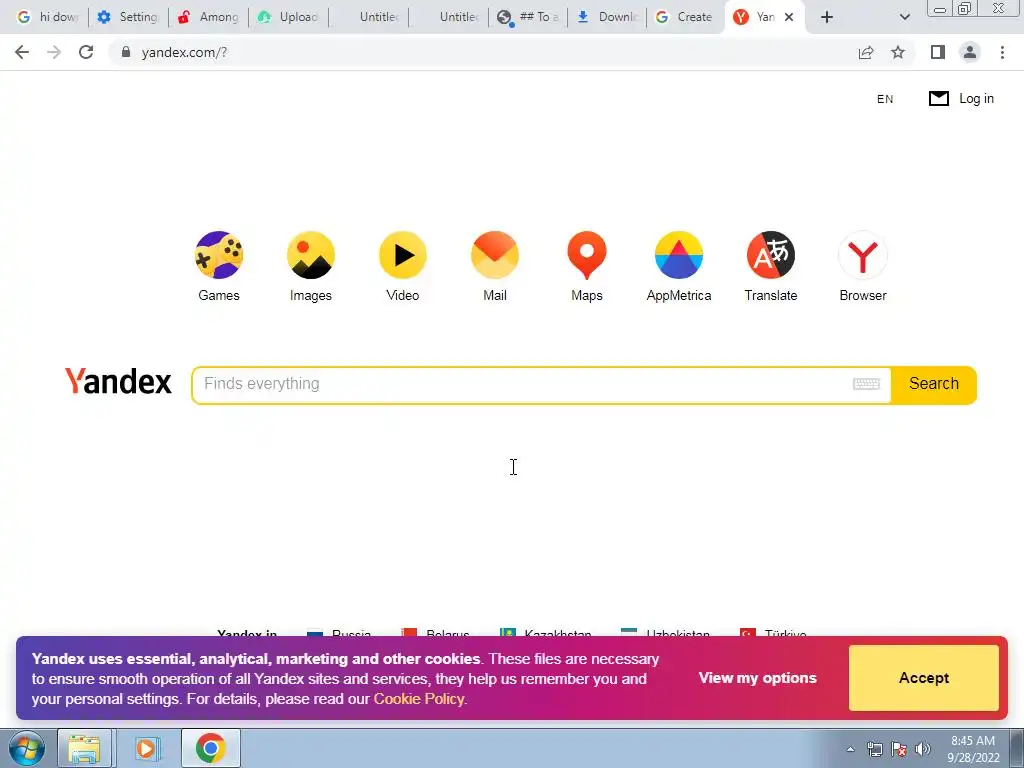The width and height of the screenshot is (1024, 768).
Task: Switch to the Upload tab
Action: point(289,17)
